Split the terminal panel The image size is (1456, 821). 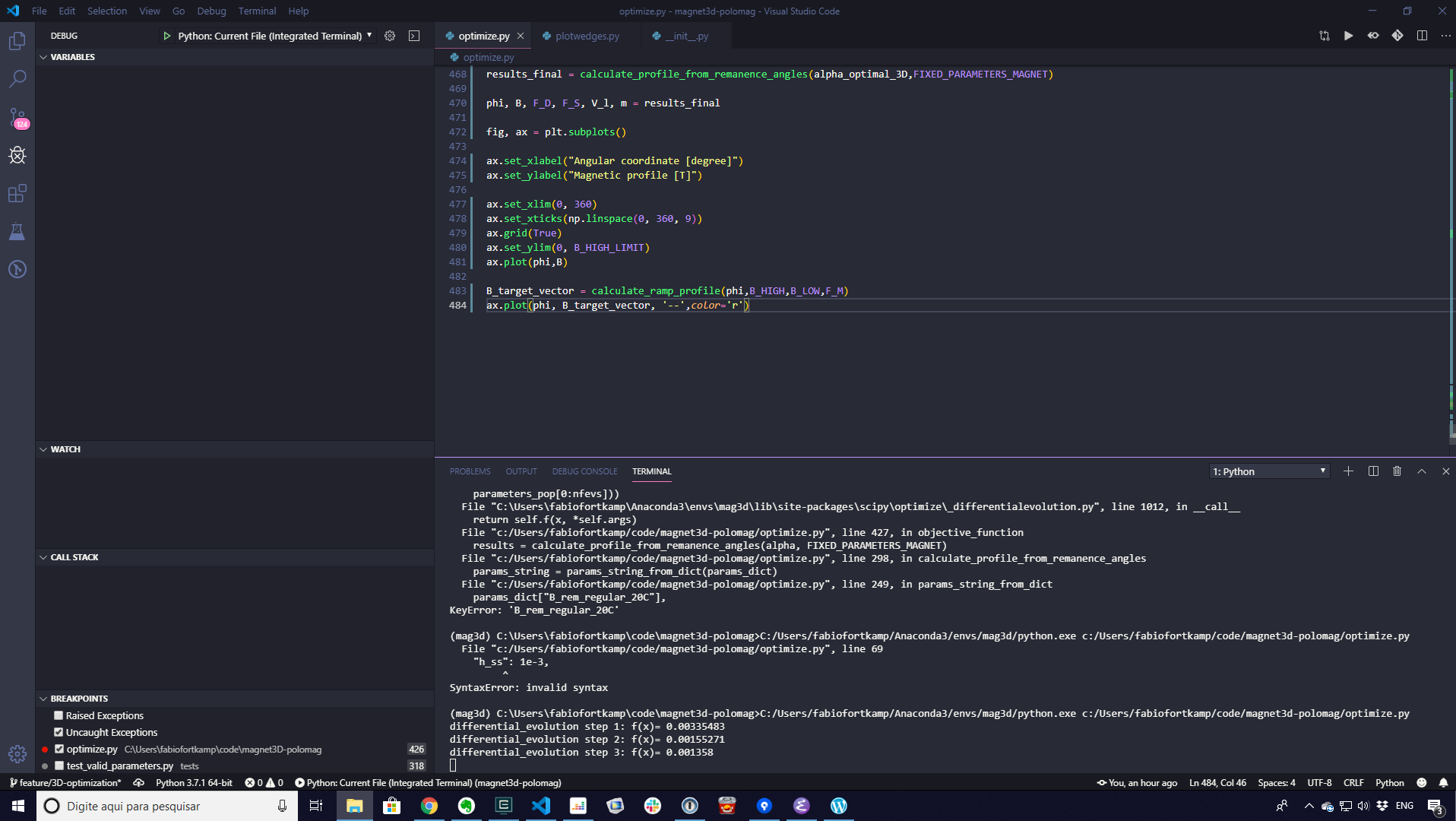click(1373, 471)
